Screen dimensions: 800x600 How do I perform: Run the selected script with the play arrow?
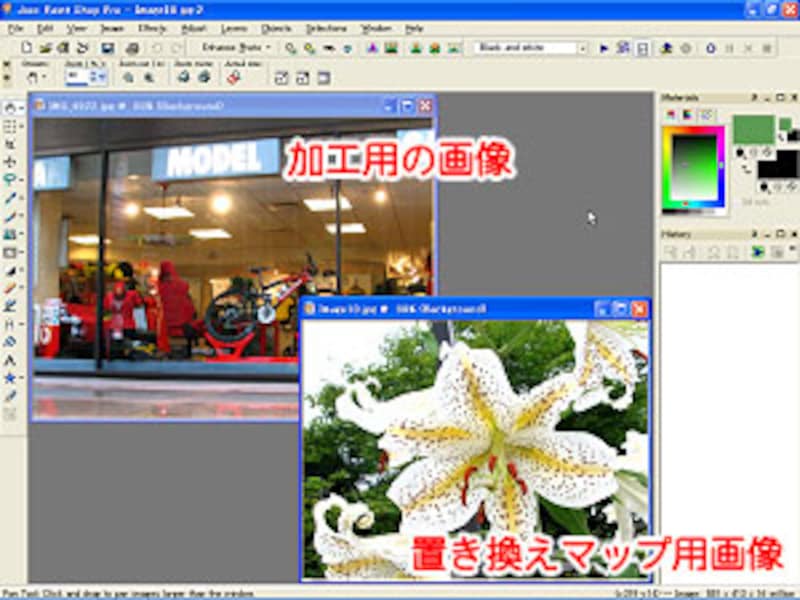(604, 48)
